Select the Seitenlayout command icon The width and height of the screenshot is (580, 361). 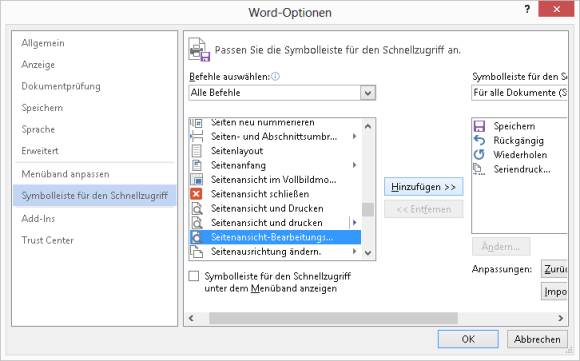coord(196,151)
